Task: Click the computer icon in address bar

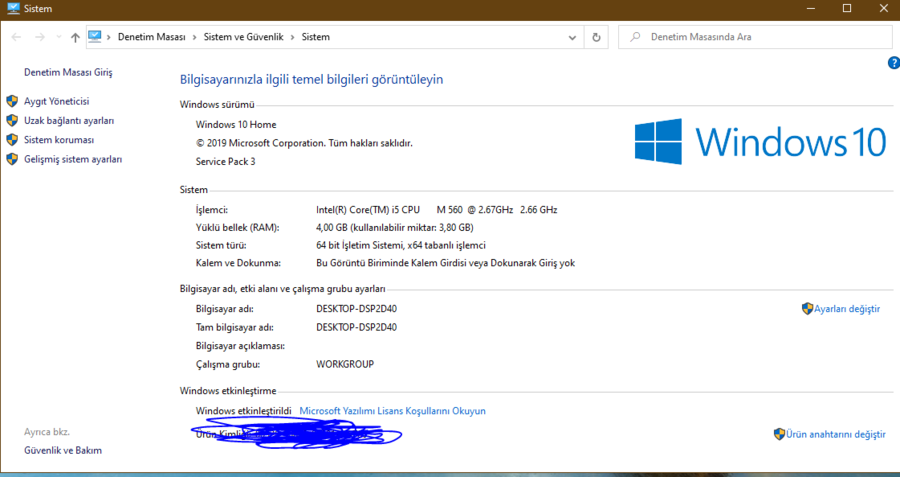Action: coord(95,37)
